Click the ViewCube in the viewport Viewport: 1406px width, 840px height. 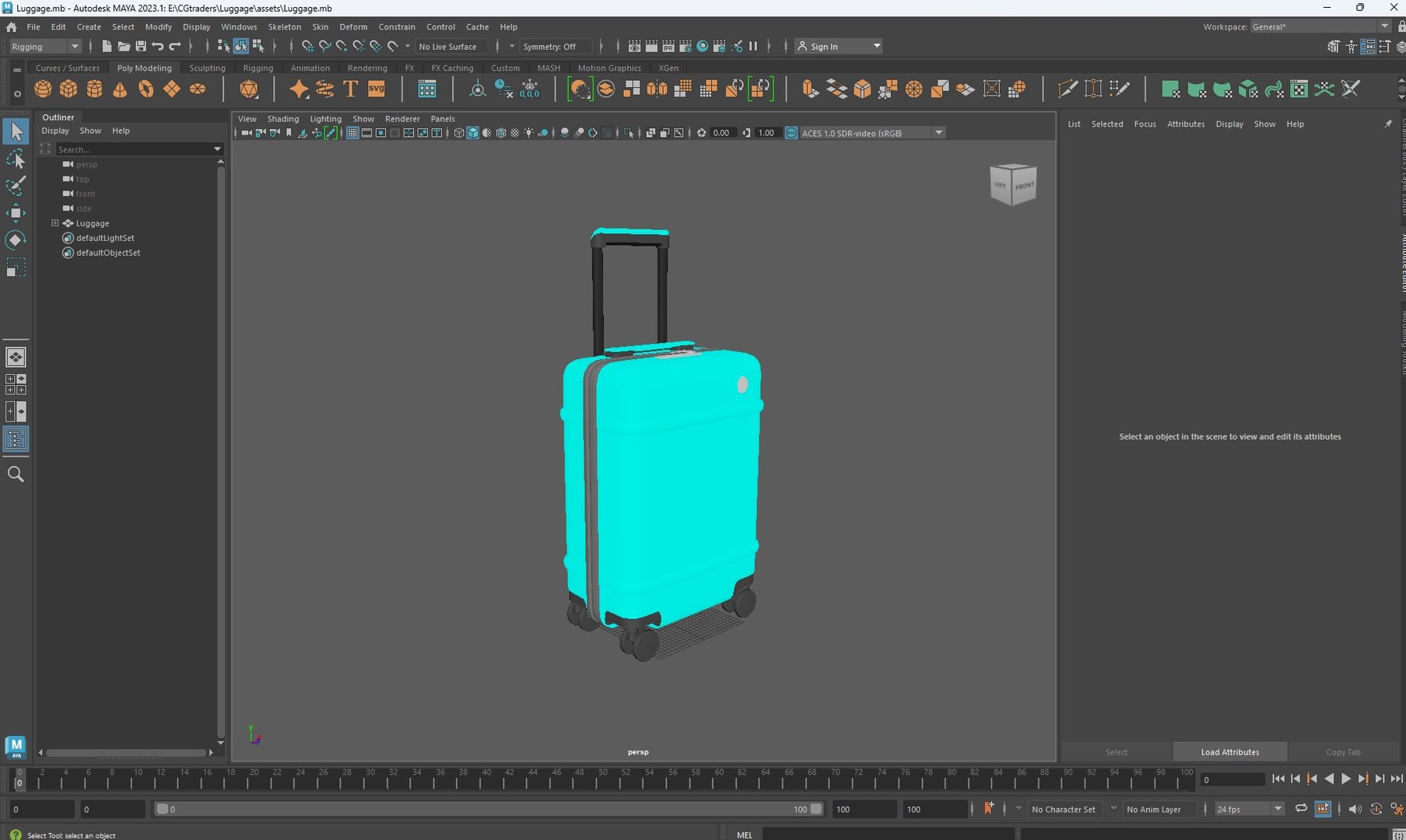pyautogui.click(x=1012, y=184)
